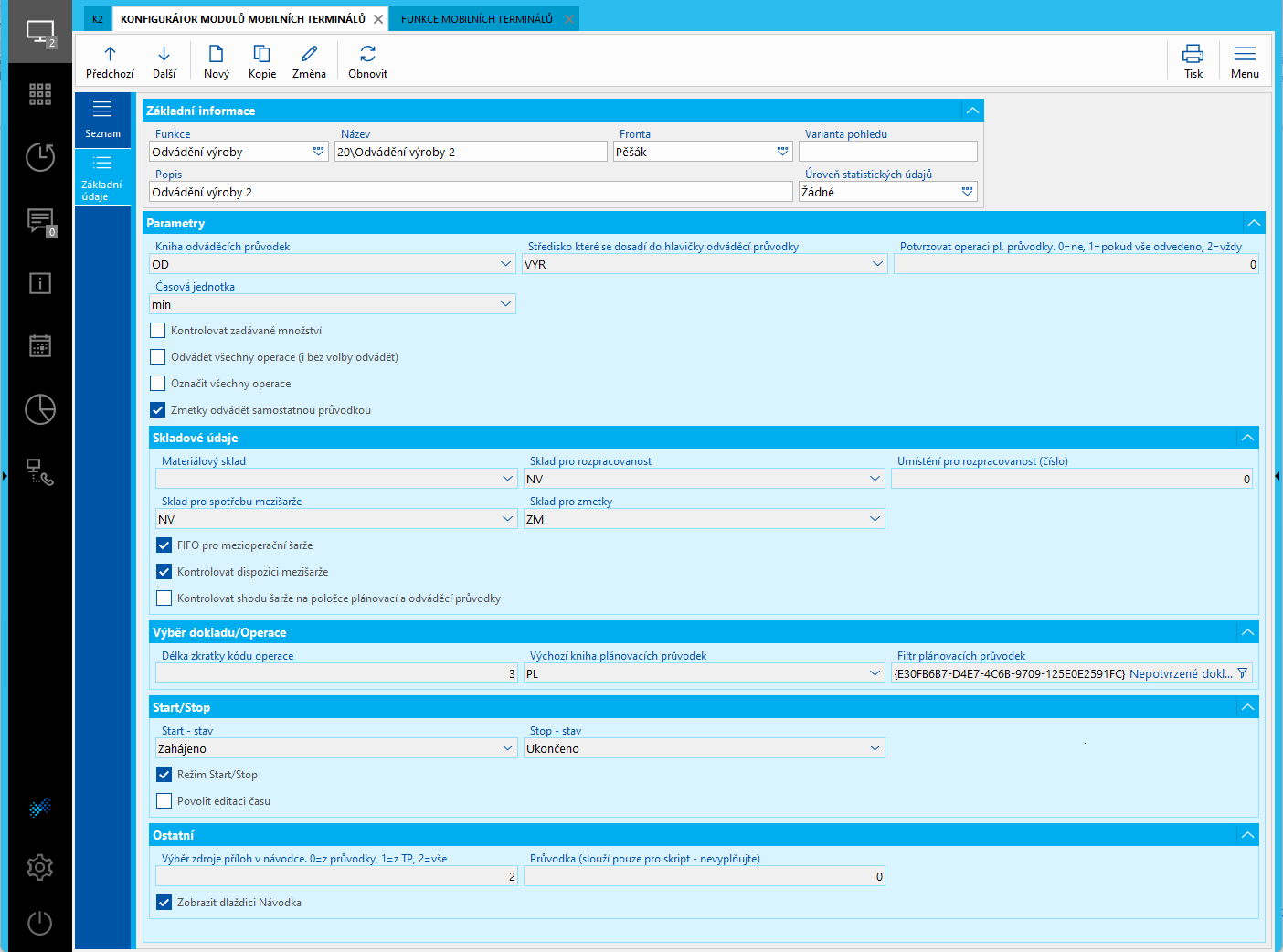Open the filter funnel for Filtr plánovacích průvodek

pyautogui.click(x=1243, y=673)
